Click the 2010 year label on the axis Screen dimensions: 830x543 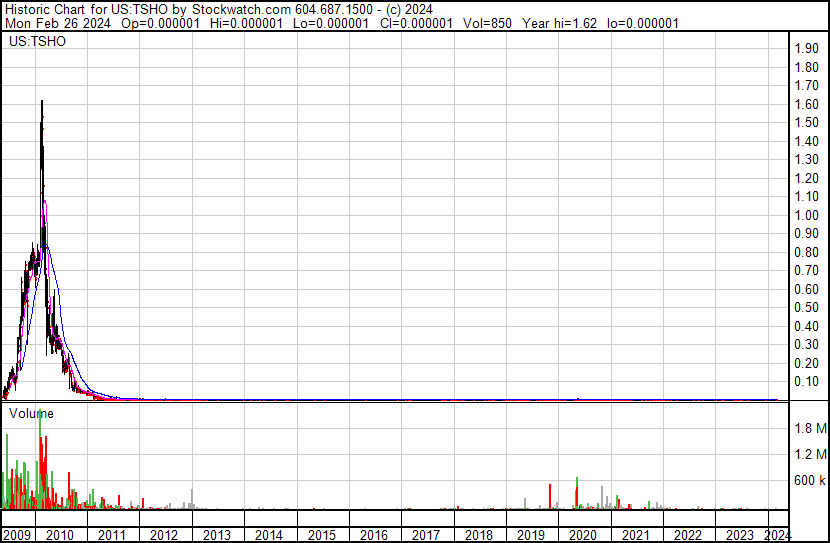tap(60, 535)
